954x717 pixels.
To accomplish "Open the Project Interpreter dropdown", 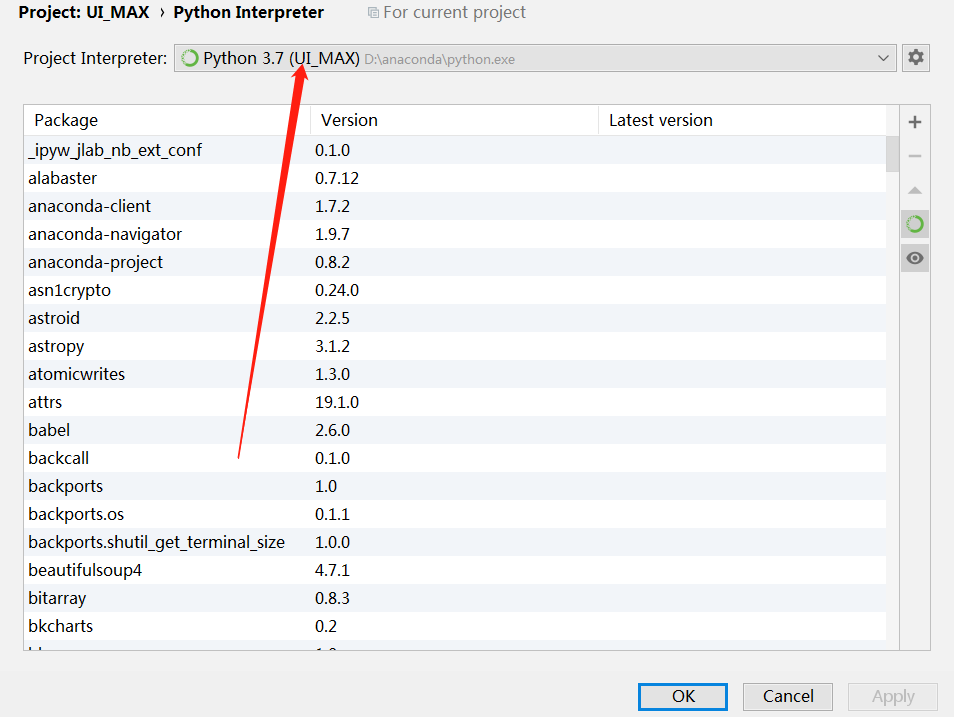I will coord(535,58).
